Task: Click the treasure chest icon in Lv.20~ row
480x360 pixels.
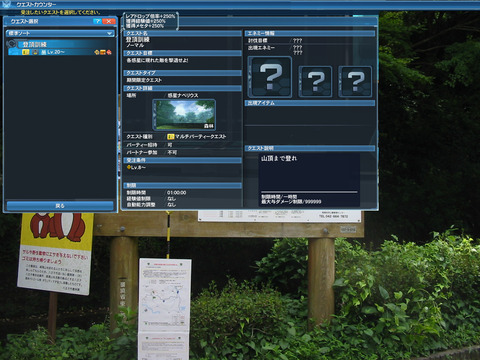Action: (x=103, y=52)
